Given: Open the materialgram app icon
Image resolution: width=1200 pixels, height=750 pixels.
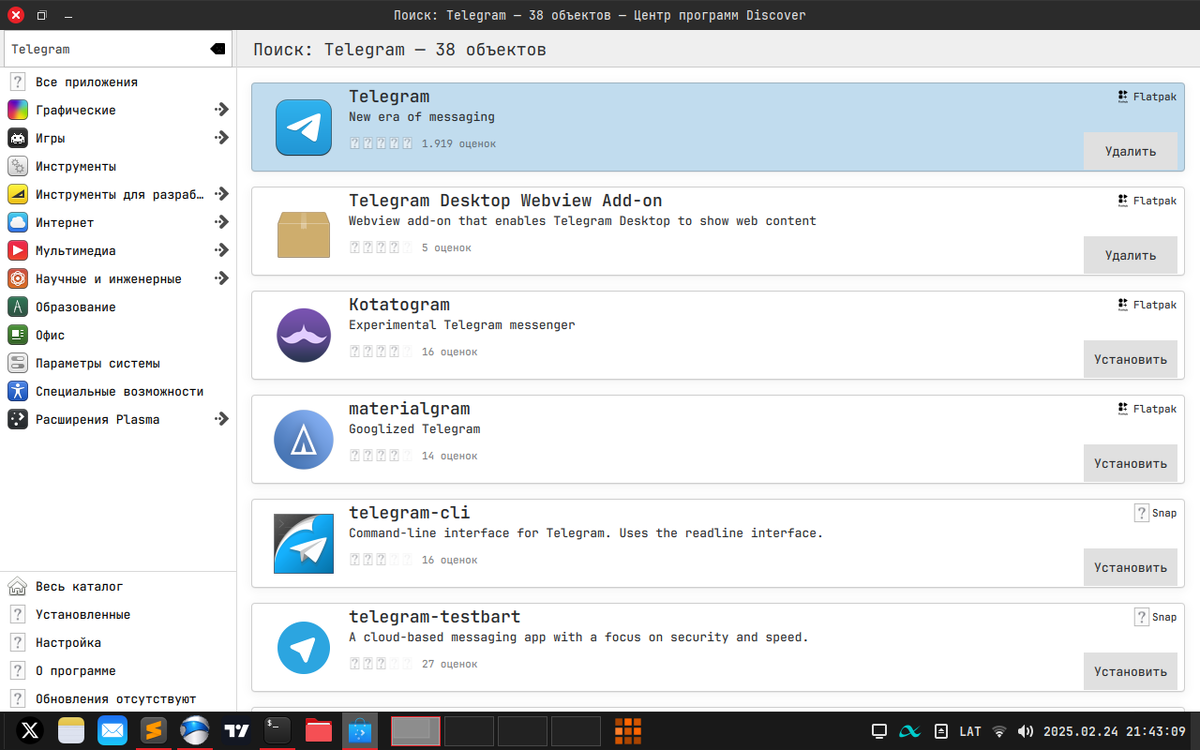Looking at the screenshot, I should tap(303, 439).
